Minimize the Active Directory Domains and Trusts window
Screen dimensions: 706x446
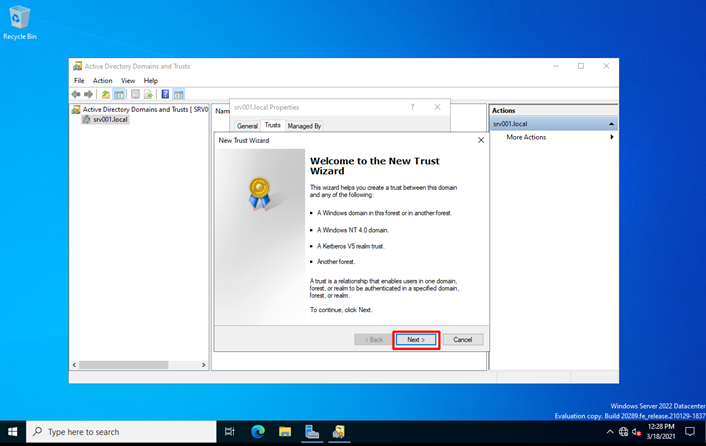[x=556, y=66]
